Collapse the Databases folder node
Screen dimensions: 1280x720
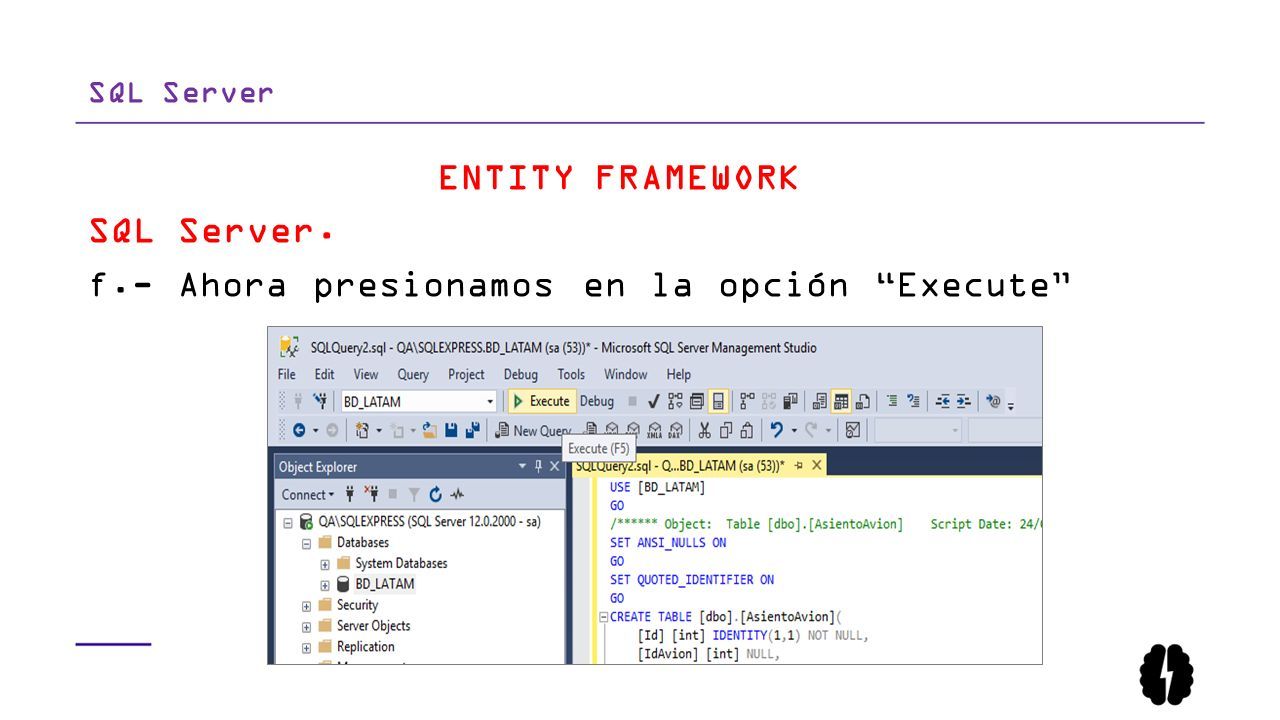tap(307, 543)
